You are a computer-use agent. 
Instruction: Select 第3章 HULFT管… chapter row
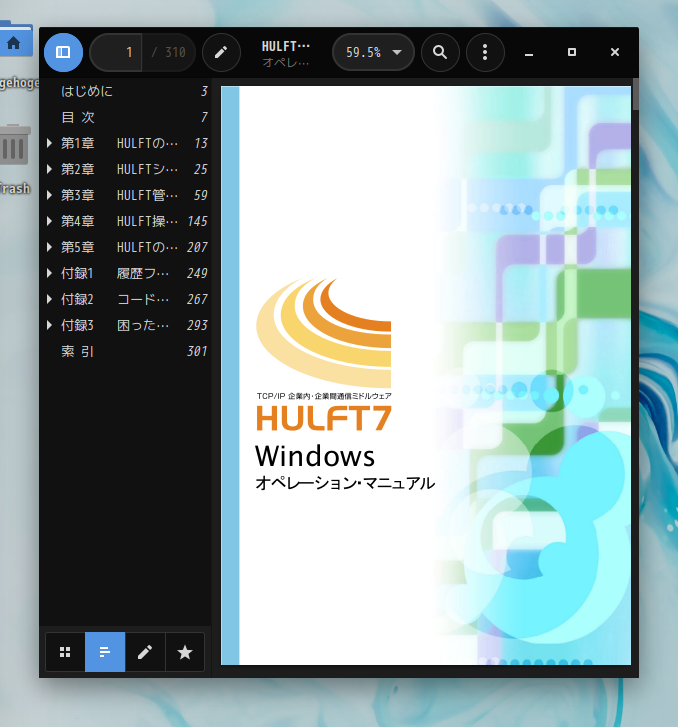click(x=126, y=195)
